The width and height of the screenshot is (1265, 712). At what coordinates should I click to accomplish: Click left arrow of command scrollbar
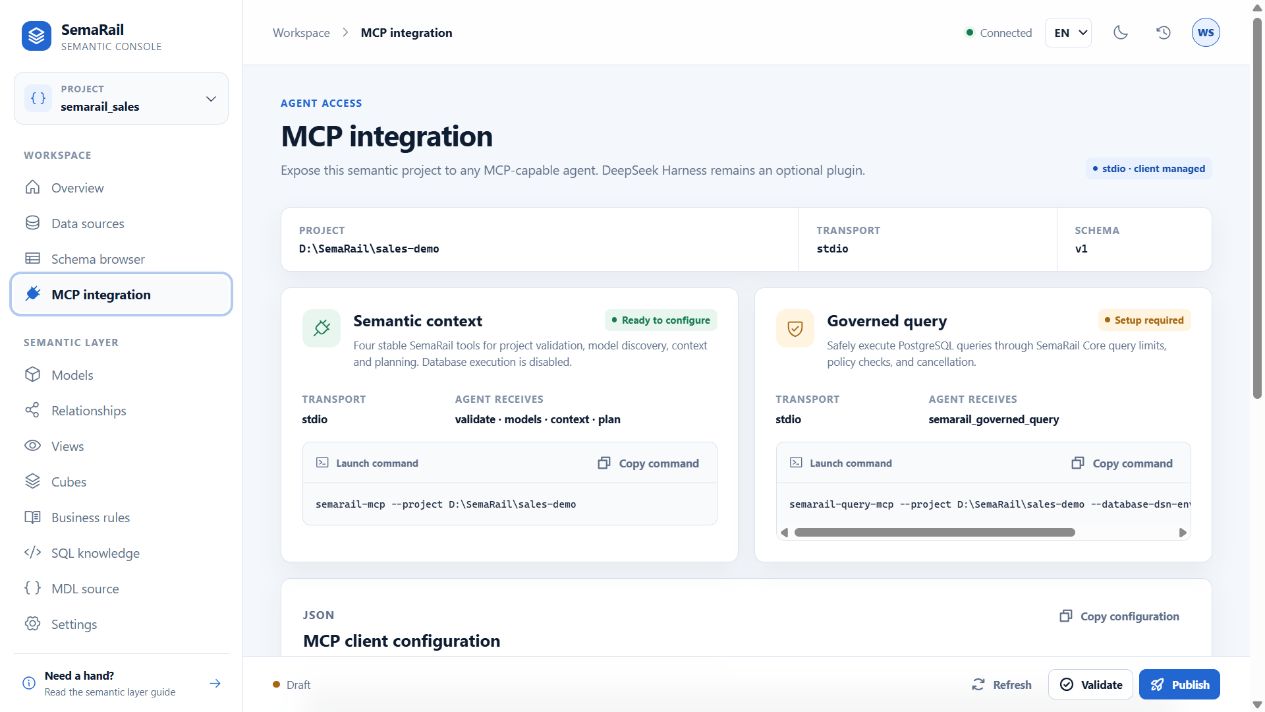pyautogui.click(x=785, y=533)
